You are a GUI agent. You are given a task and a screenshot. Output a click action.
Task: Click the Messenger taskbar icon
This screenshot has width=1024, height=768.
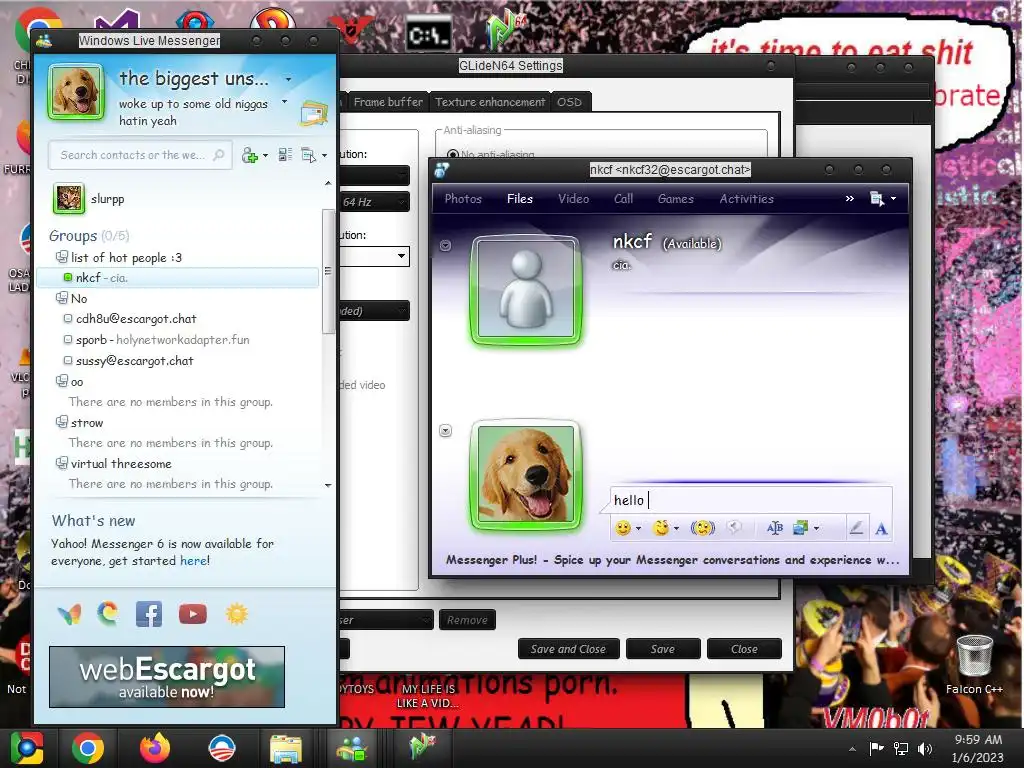[353, 749]
